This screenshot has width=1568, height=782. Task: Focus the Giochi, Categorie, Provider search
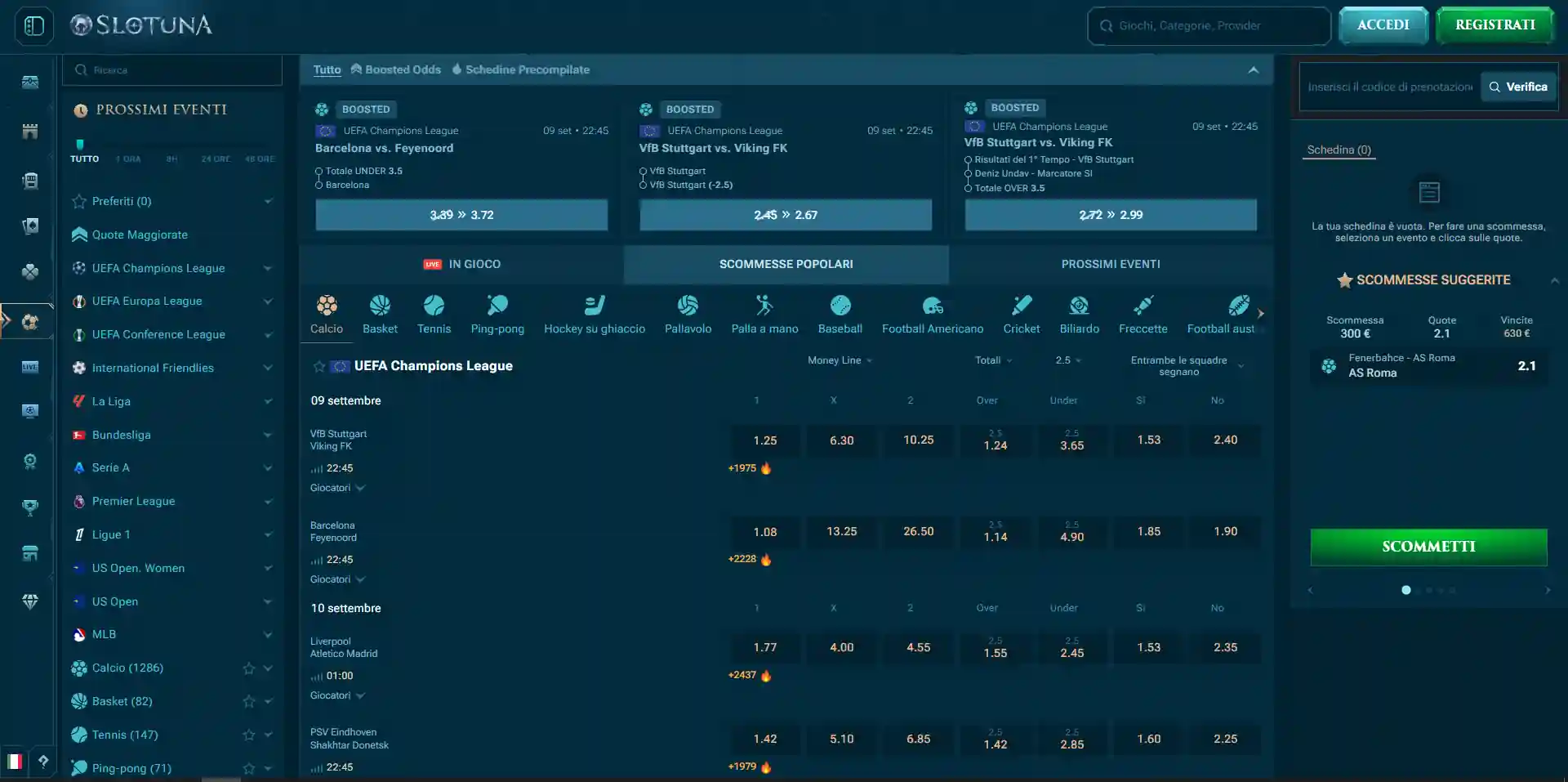click(1209, 26)
